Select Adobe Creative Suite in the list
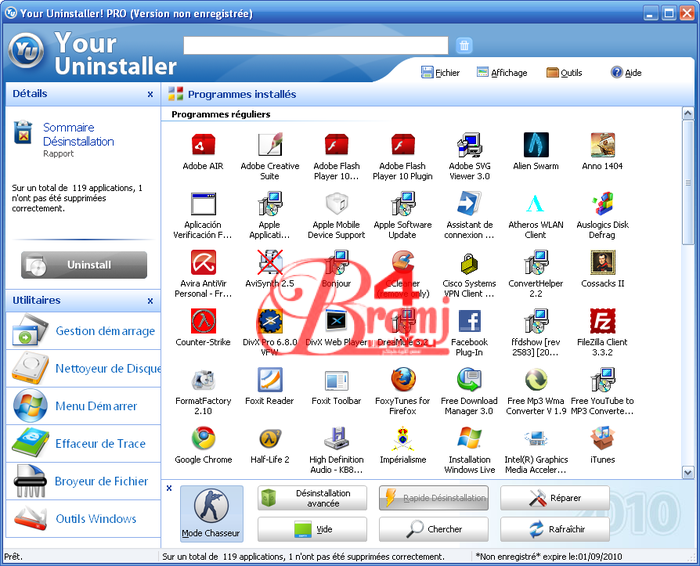The height and width of the screenshot is (566, 700). pos(270,146)
